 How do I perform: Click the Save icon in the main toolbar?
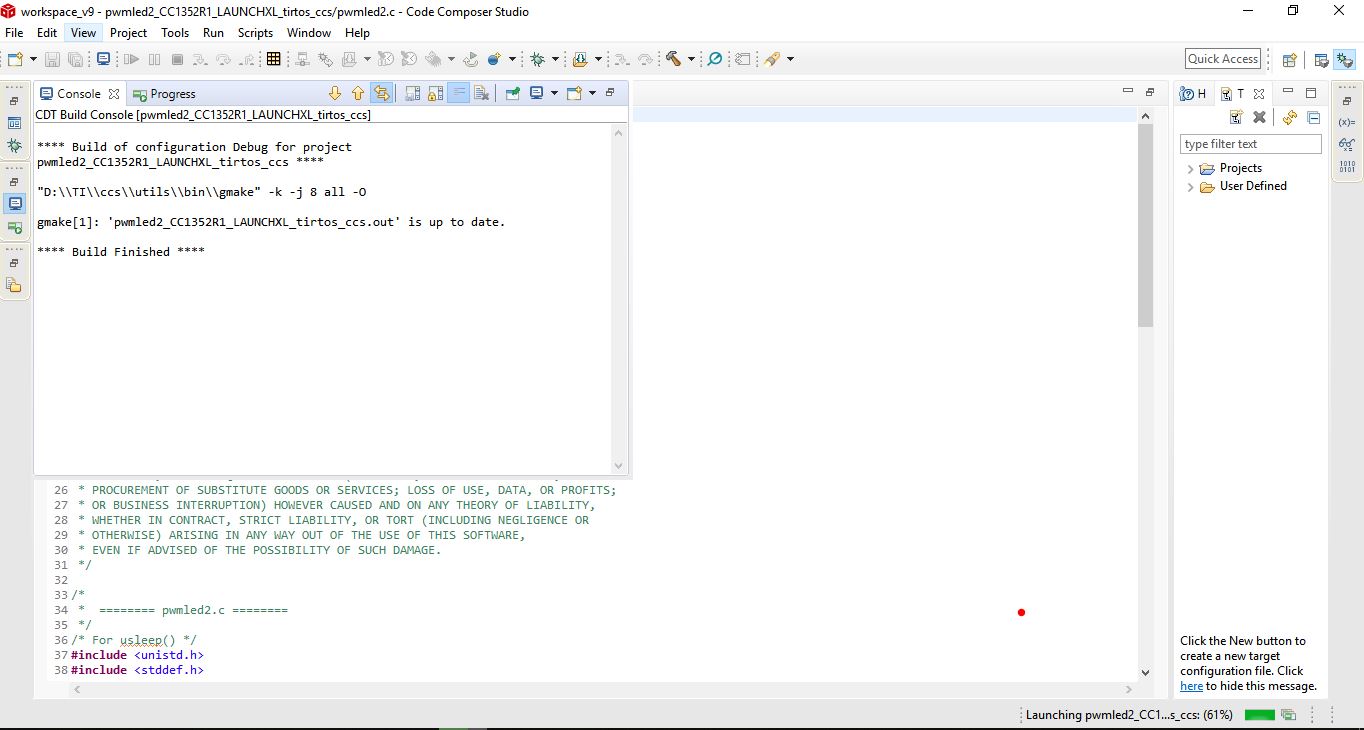(x=51, y=58)
